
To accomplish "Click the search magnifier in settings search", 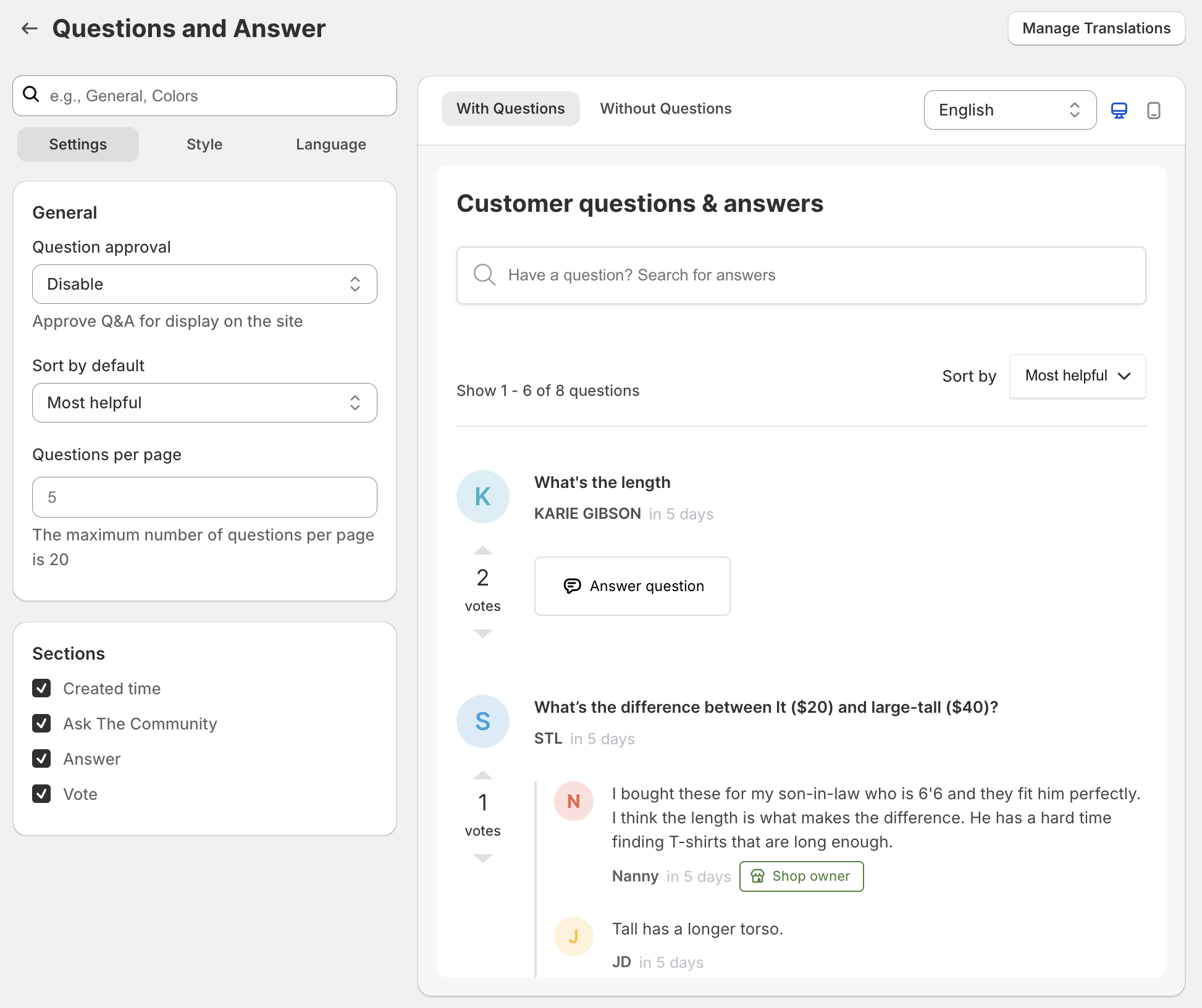I will (31, 94).
